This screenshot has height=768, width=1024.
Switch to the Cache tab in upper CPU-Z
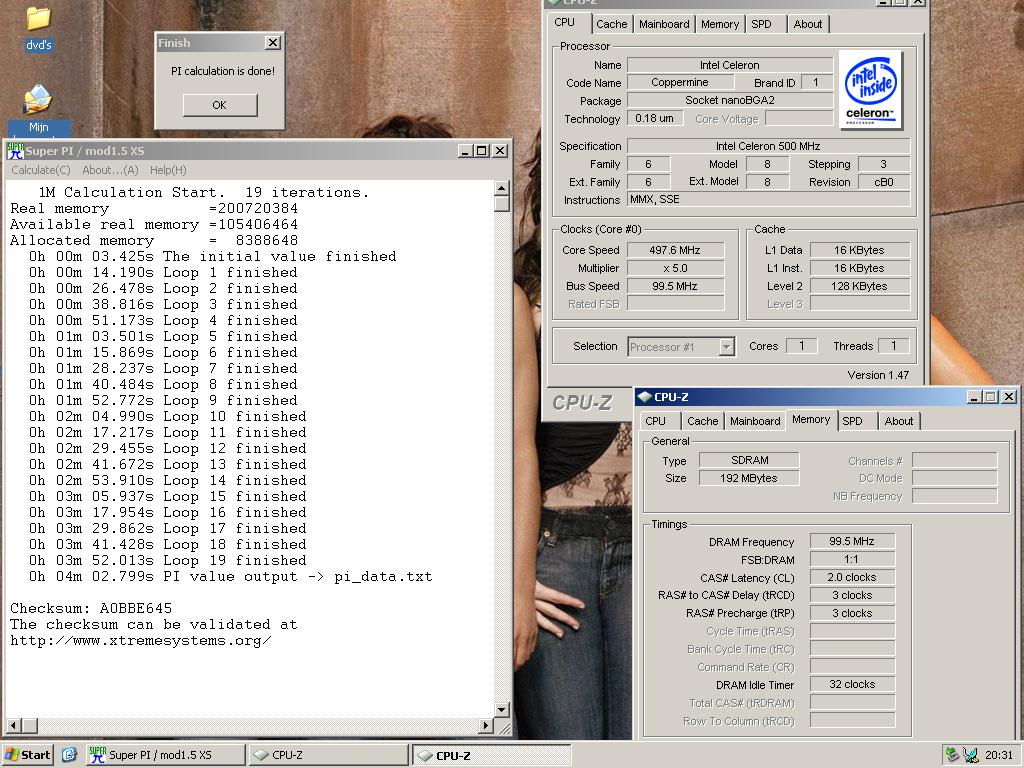click(611, 24)
